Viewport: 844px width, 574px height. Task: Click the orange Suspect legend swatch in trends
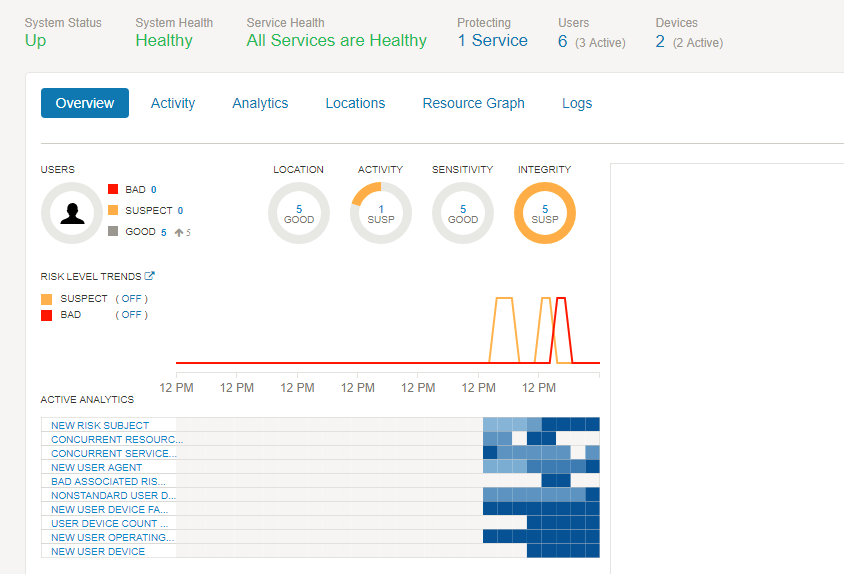[47, 299]
